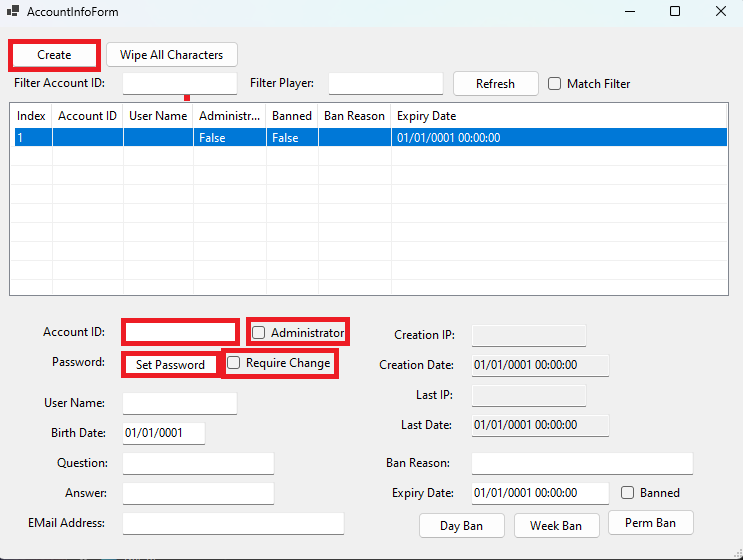Viewport: 743px width, 560px height.
Task: Click the Day Ban button
Action: point(462,526)
